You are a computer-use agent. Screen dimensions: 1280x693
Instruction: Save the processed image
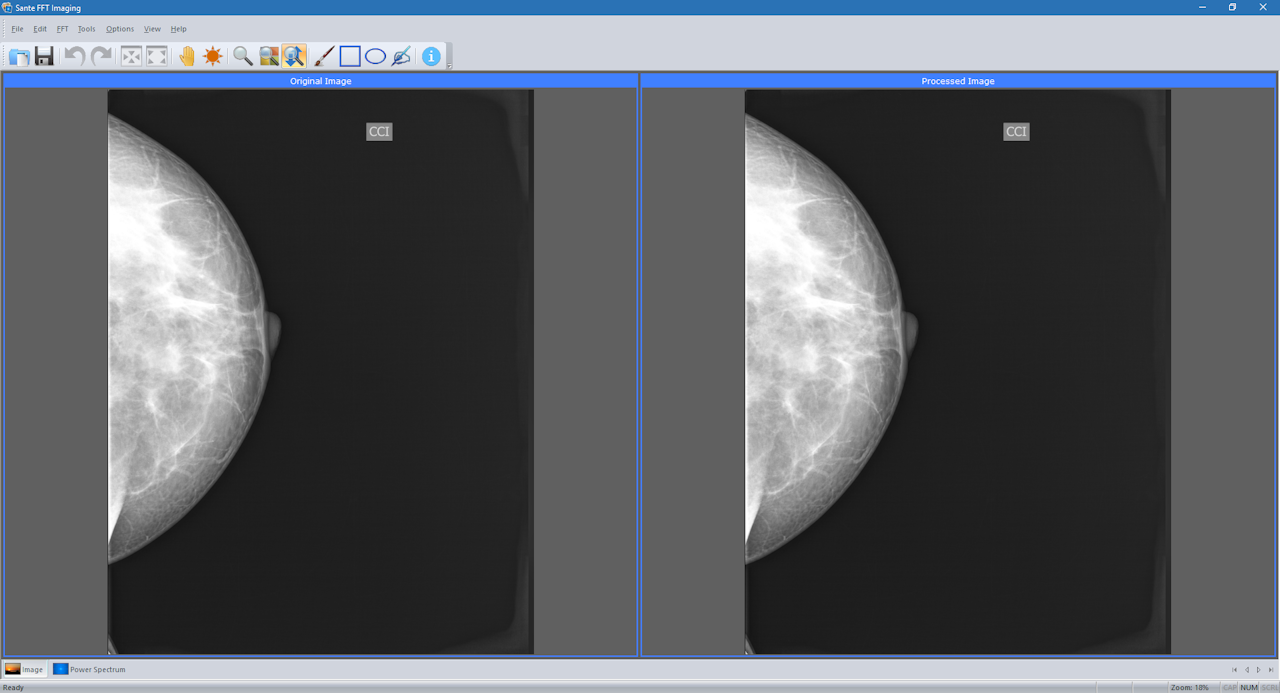pyautogui.click(x=44, y=56)
